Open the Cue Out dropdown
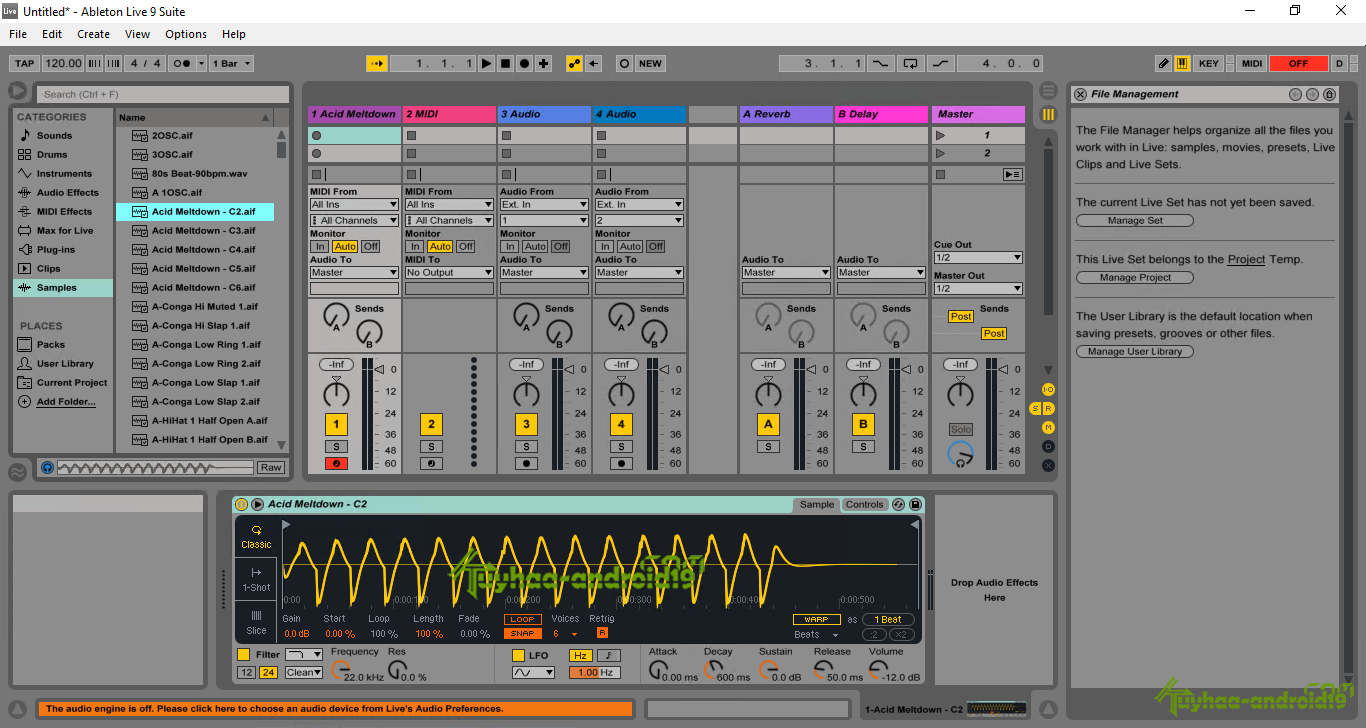Image resolution: width=1366 pixels, height=728 pixels. [x=978, y=258]
